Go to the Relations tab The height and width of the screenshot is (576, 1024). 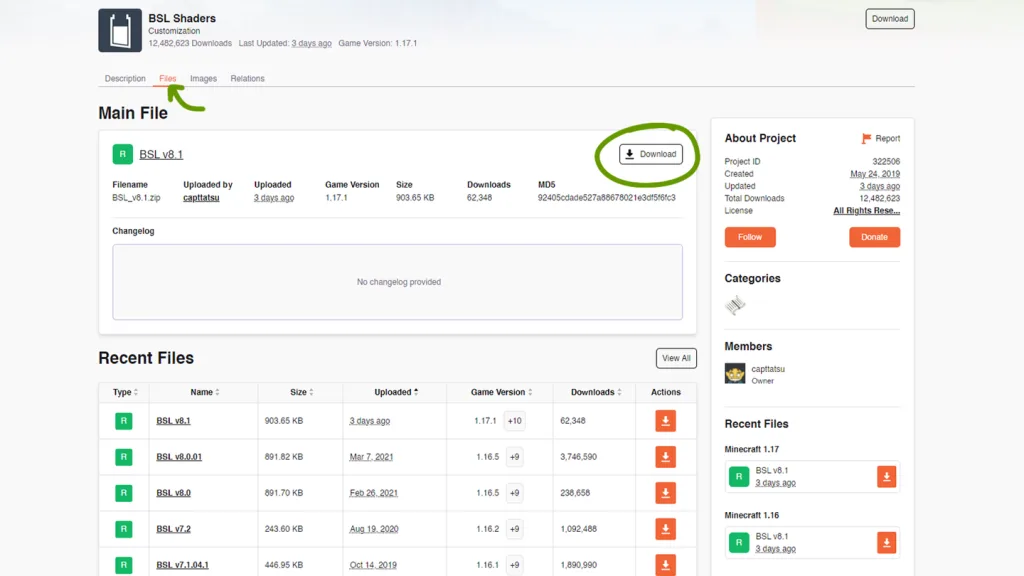247,78
